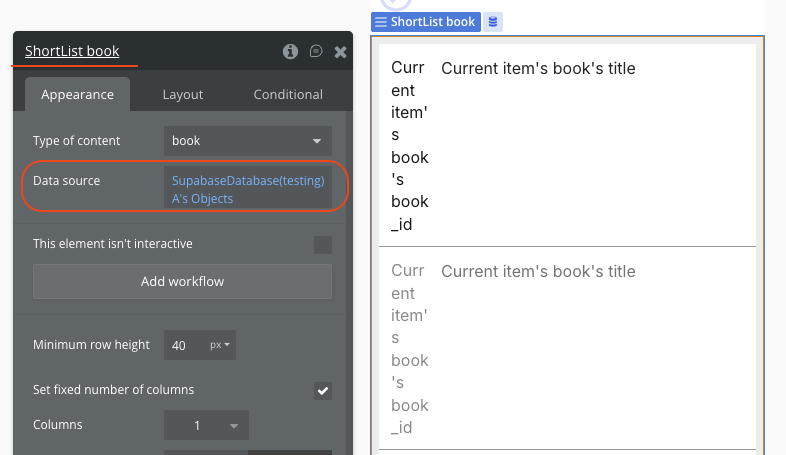The image size is (786, 455).
Task: Click the ShortList book panel title
Action: click(x=72, y=51)
